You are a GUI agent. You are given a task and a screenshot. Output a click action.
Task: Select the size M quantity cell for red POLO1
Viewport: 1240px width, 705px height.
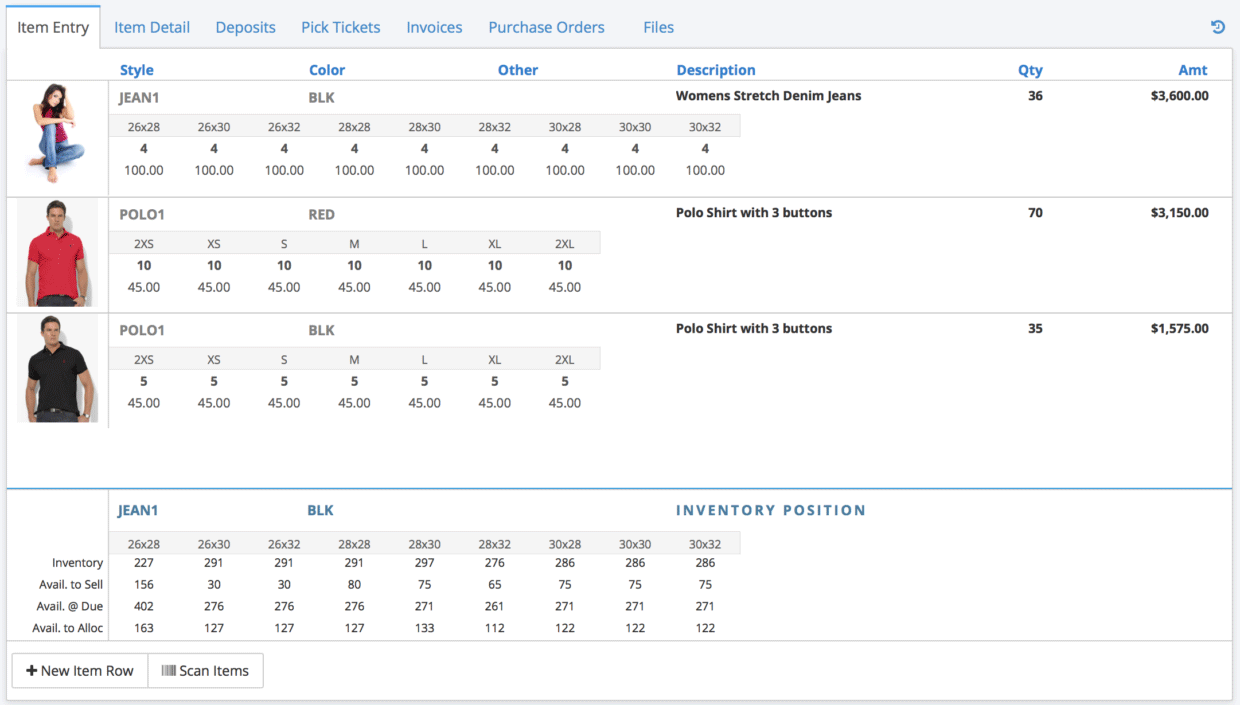pos(354,265)
